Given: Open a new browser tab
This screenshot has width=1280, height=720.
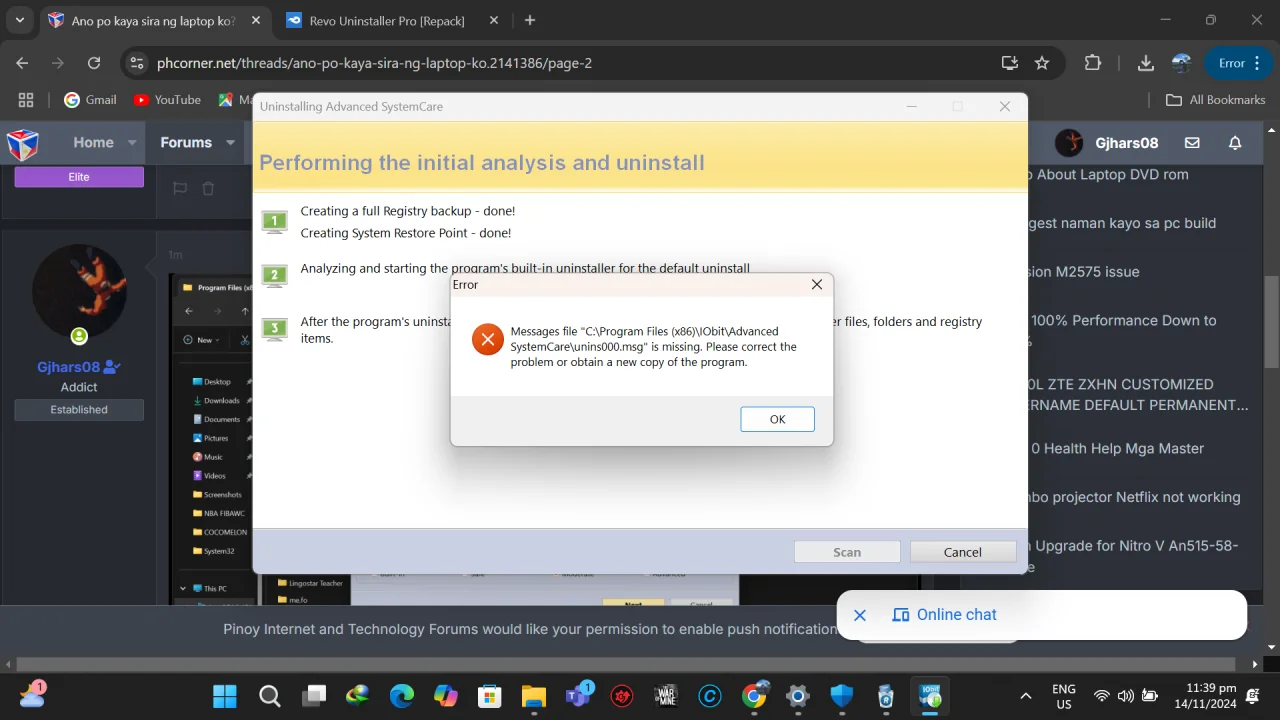Looking at the screenshot, I should 530,20.
